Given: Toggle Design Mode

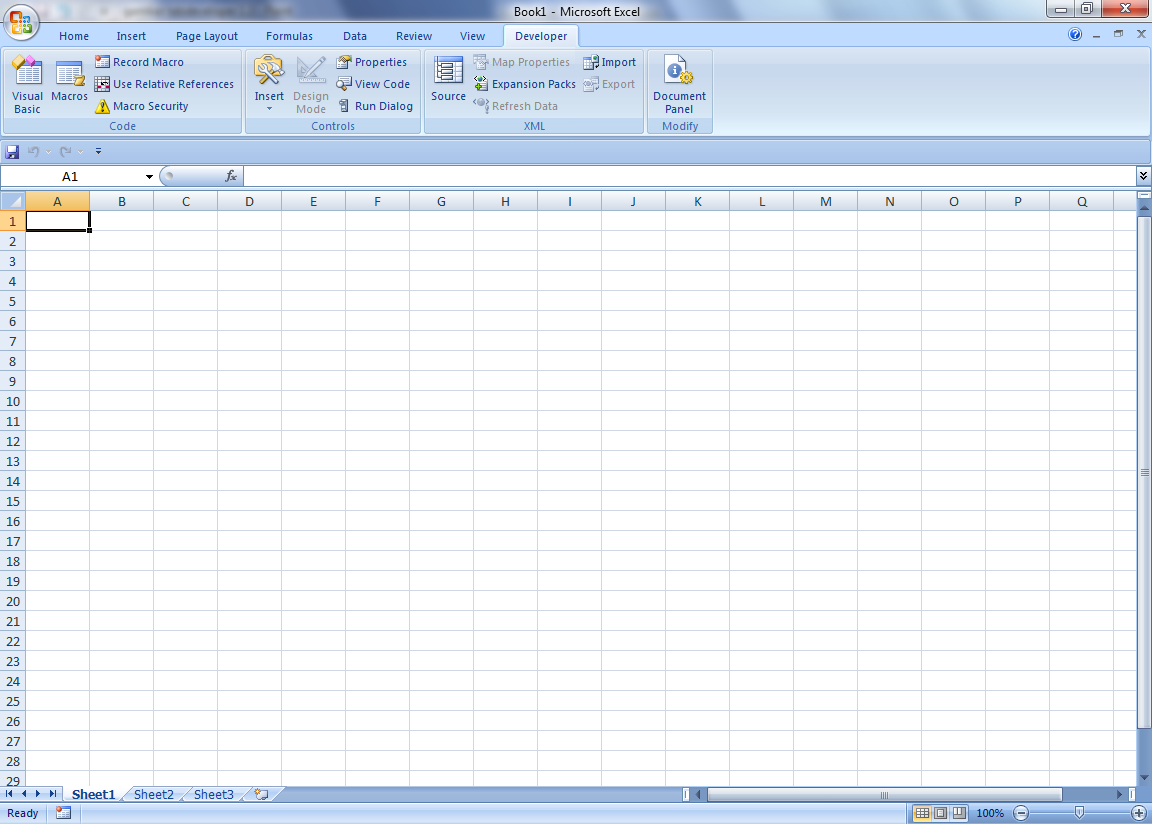Looking at the screenshot, I should click(x=311, y=84).
